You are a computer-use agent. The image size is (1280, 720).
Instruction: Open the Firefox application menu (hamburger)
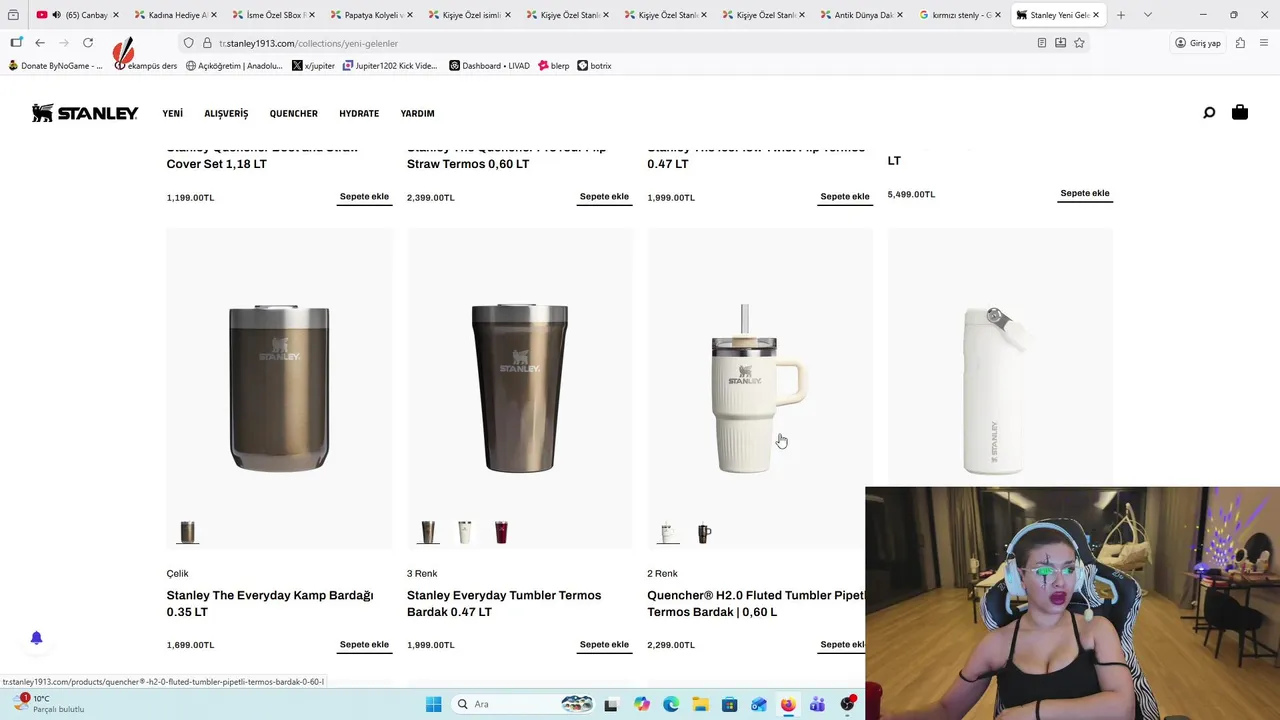tap(1265, 43)
